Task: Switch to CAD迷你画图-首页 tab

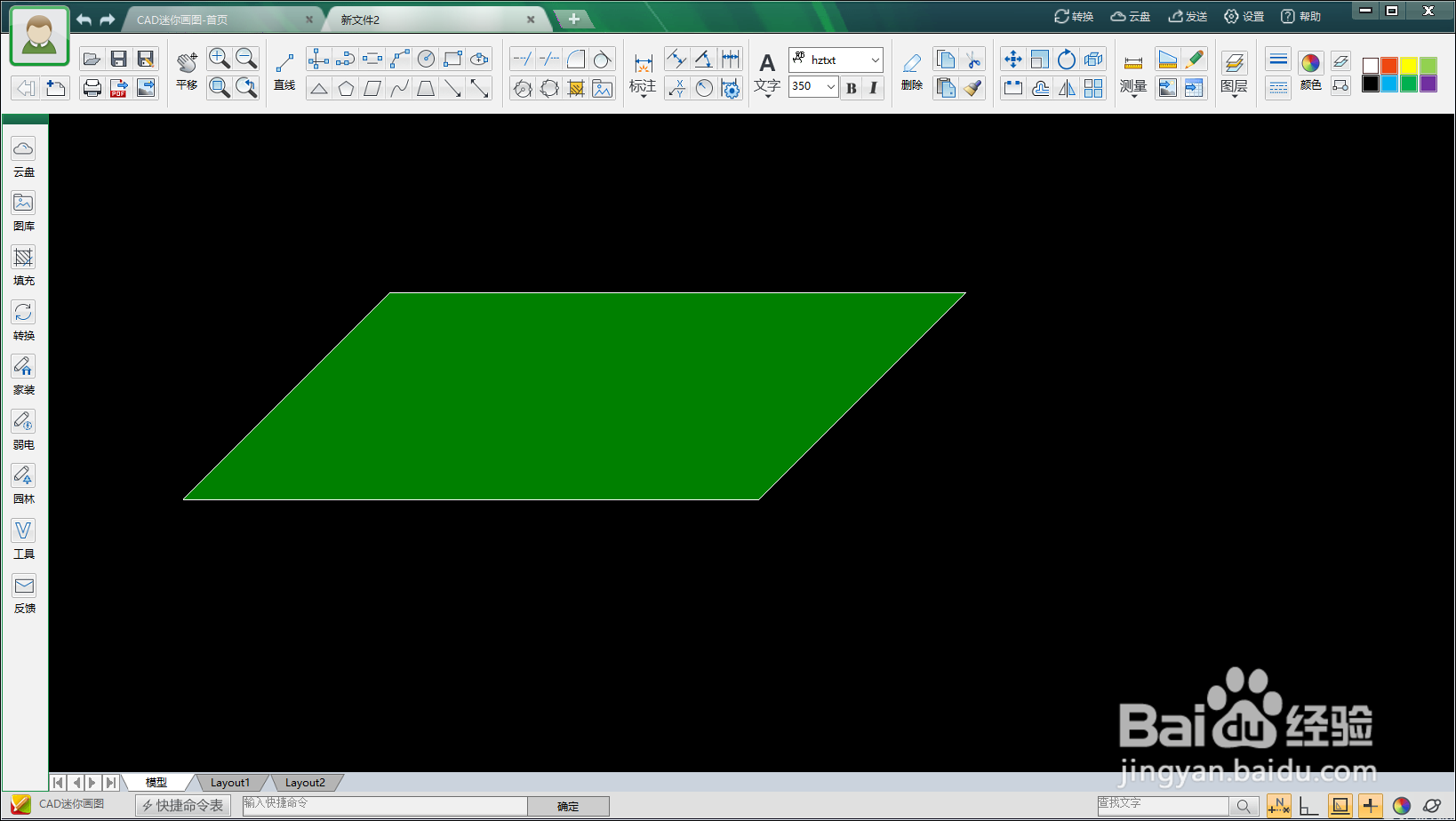Action: 222,20
